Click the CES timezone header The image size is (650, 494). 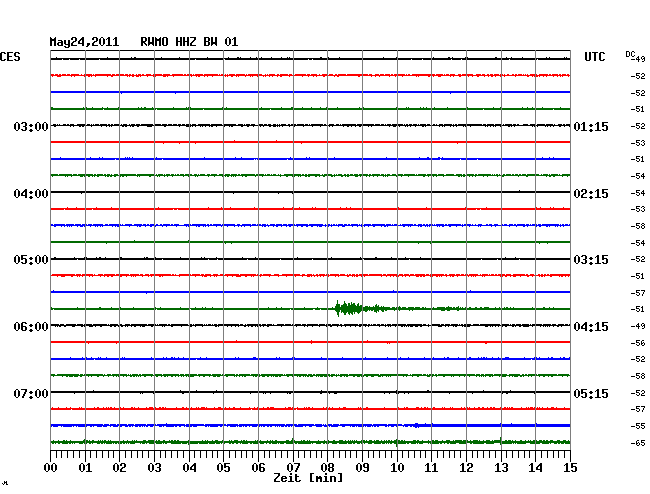10,57
